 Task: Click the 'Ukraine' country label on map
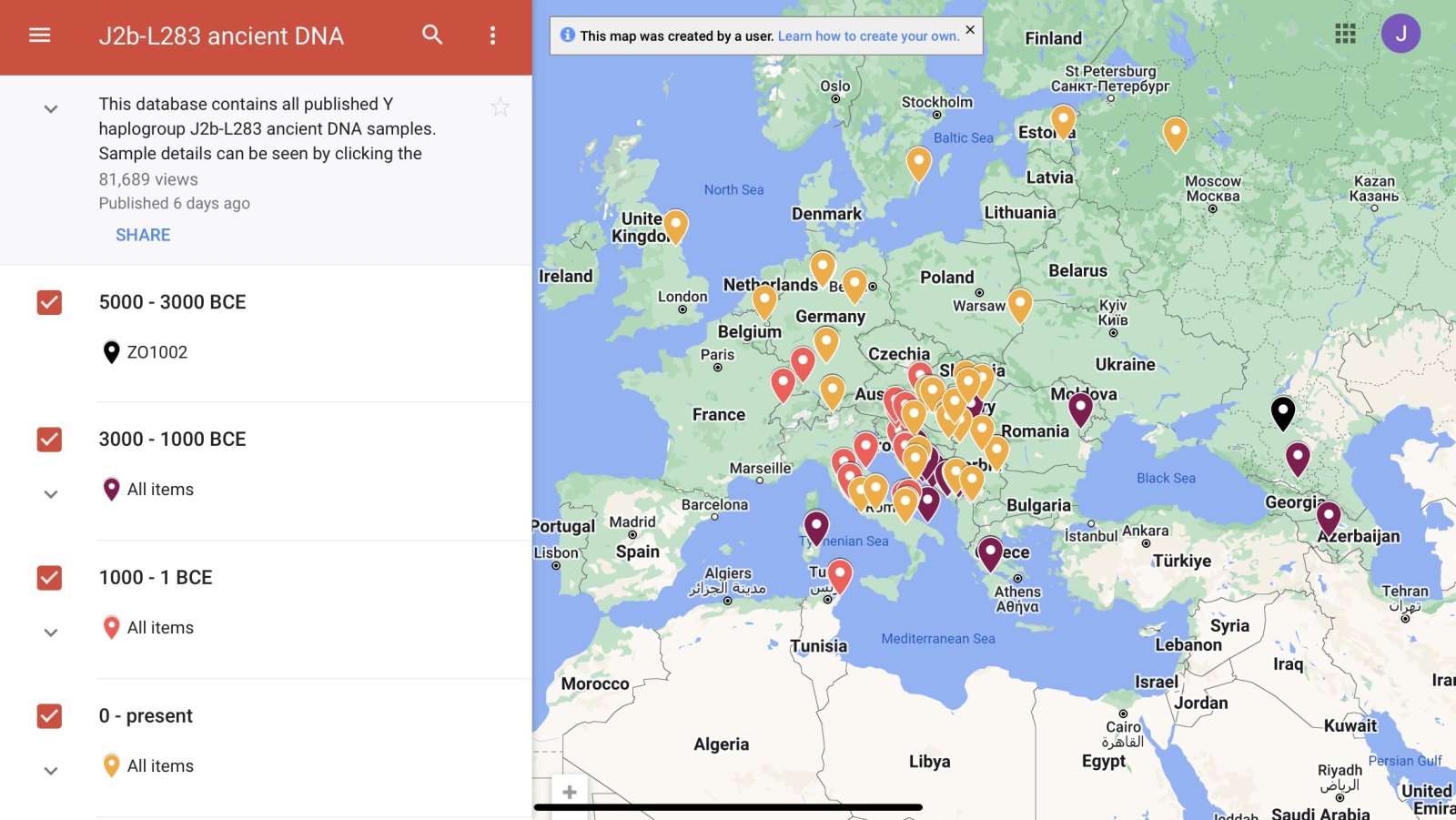click(x=1125, y=364)
